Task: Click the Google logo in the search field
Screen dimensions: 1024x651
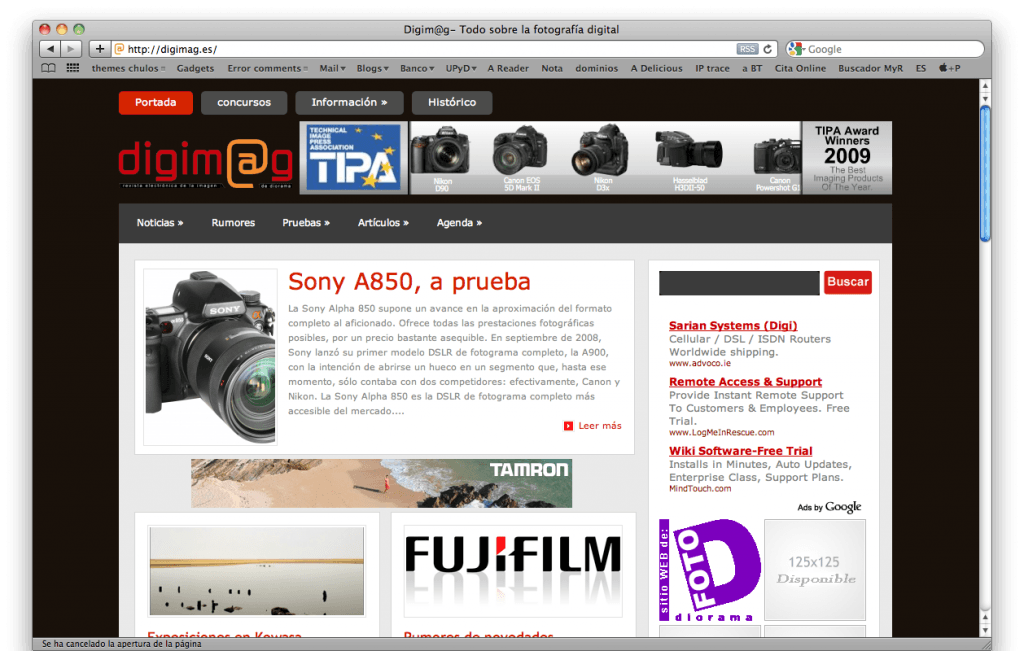Action: 795,49
